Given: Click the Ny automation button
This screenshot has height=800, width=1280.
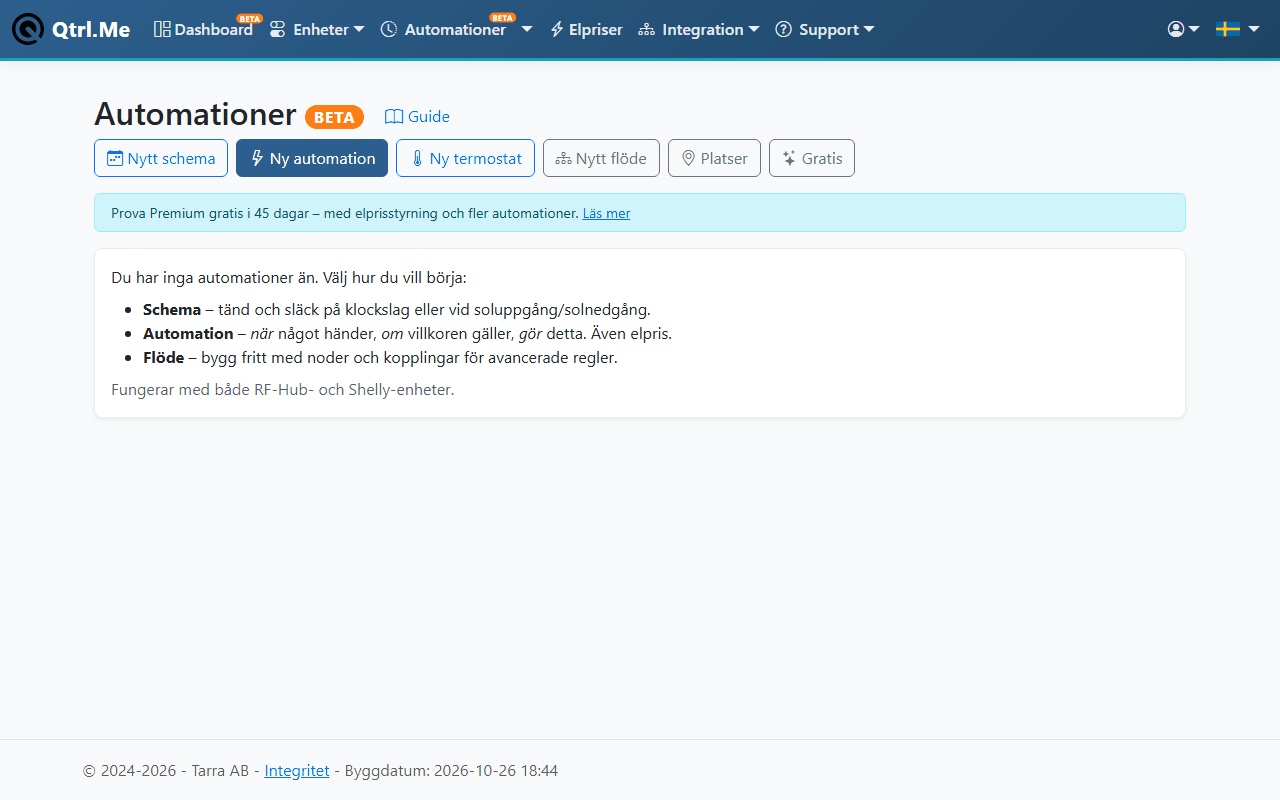Looking at the screenshot, I should pyautogui.click(x=312, y=158).
